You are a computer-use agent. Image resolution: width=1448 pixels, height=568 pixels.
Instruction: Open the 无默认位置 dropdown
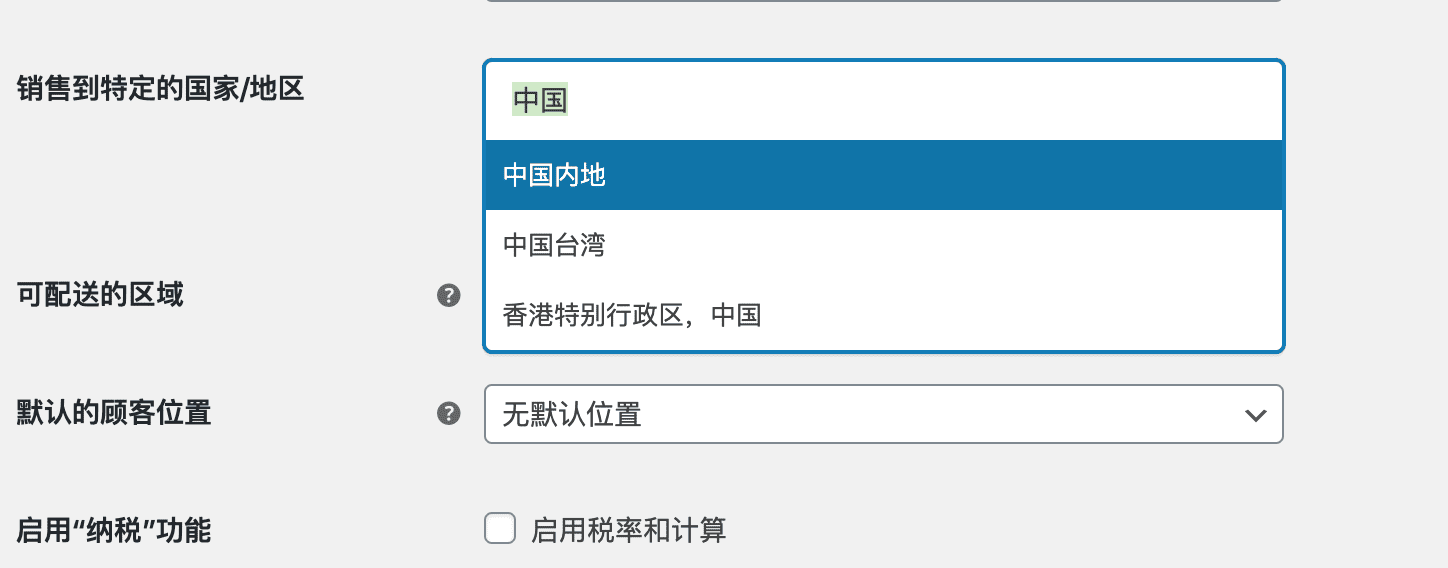pos(883,414)
